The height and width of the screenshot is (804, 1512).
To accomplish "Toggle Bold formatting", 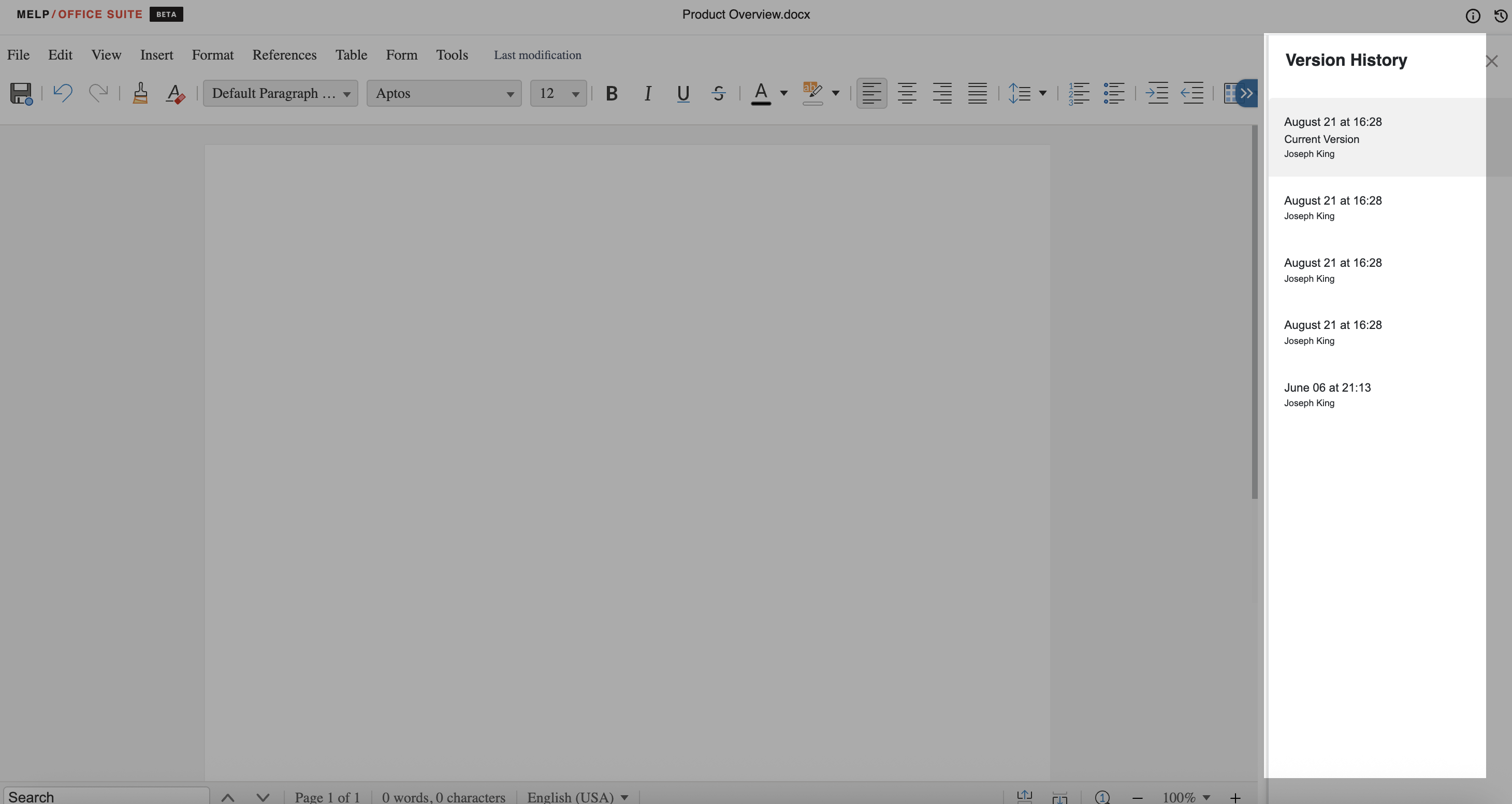I will pos(612,93).
